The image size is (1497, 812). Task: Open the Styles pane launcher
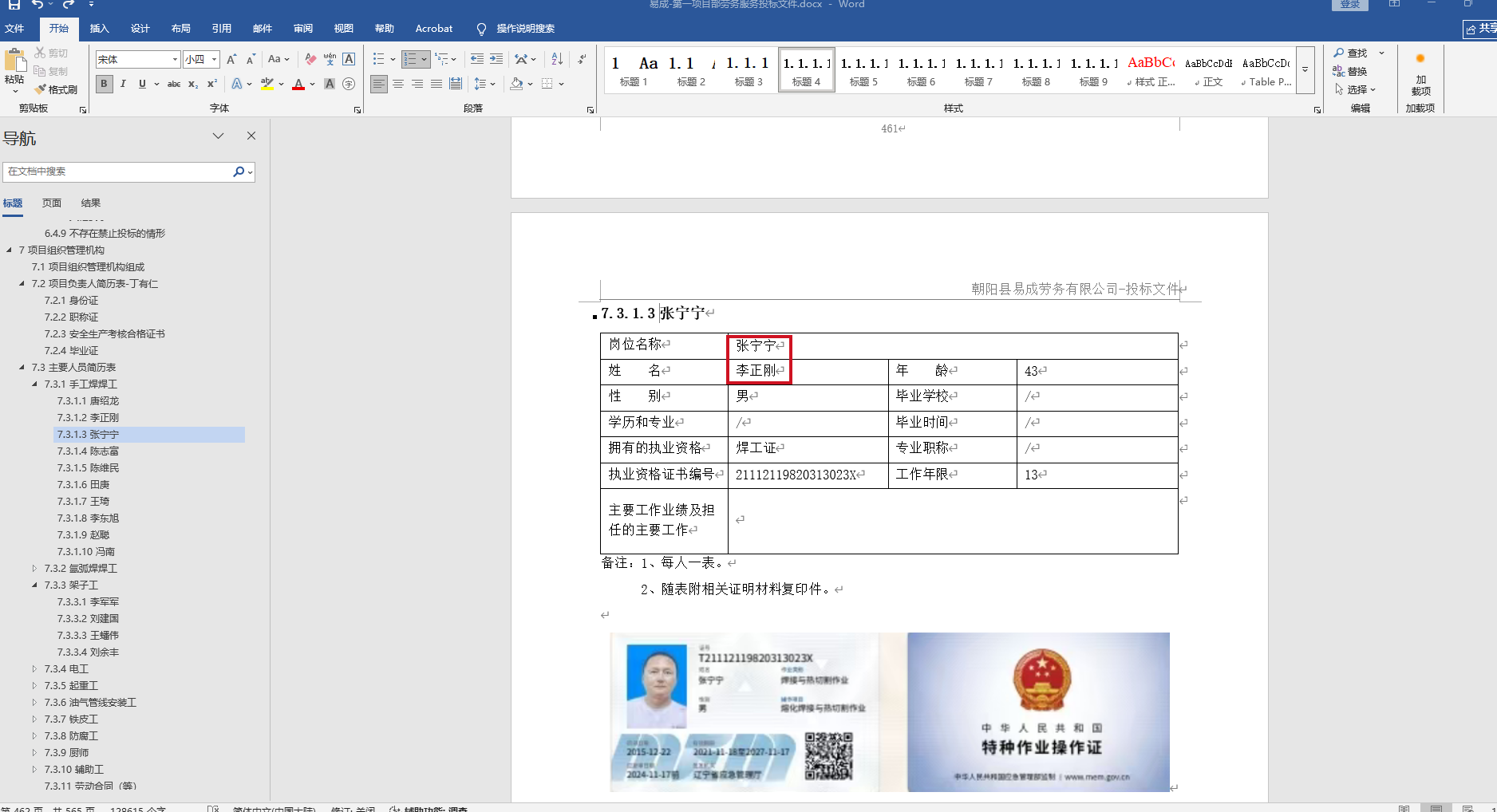(x=1317, y=110)
